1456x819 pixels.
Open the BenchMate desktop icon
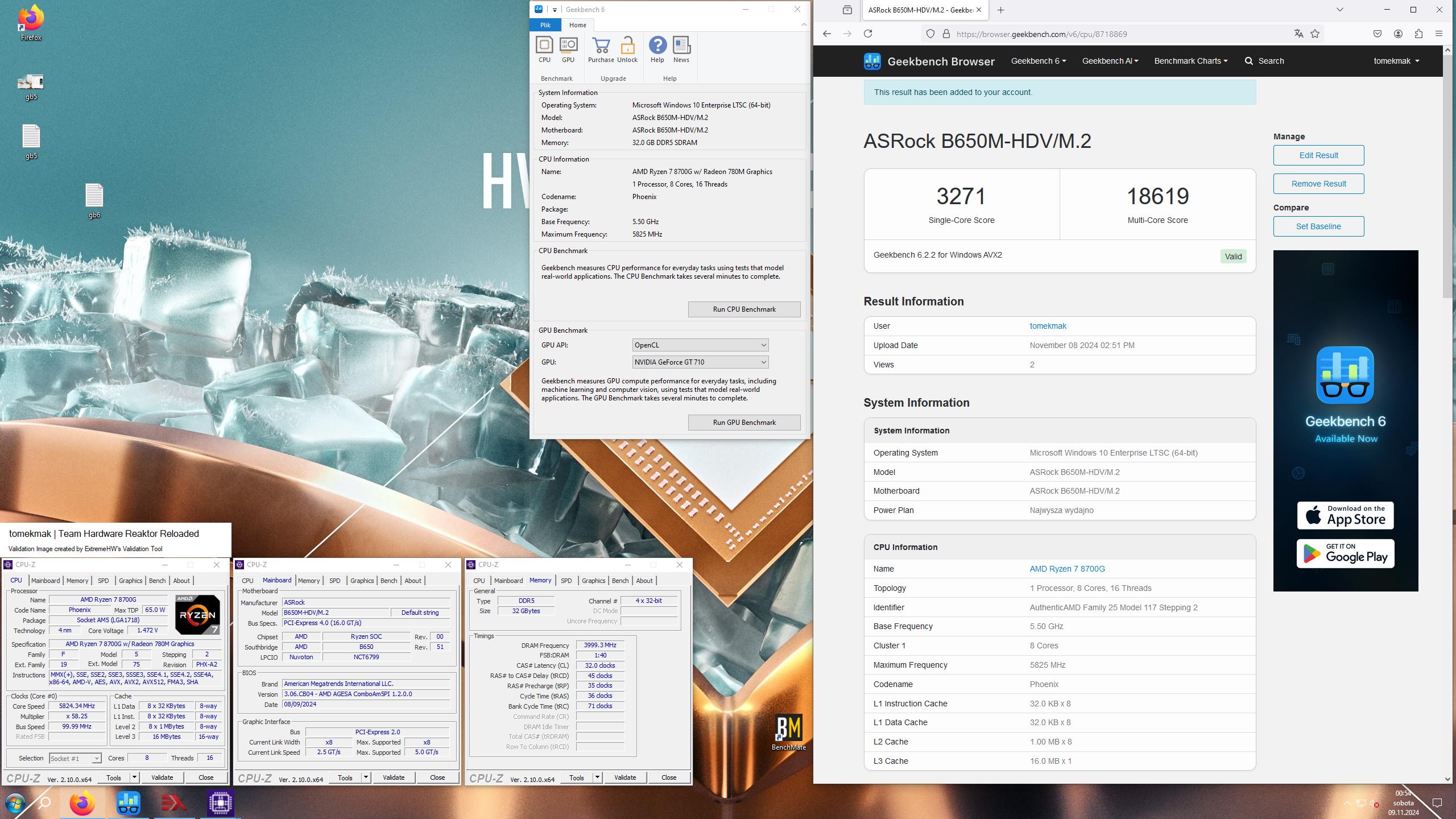coord(788,733)
